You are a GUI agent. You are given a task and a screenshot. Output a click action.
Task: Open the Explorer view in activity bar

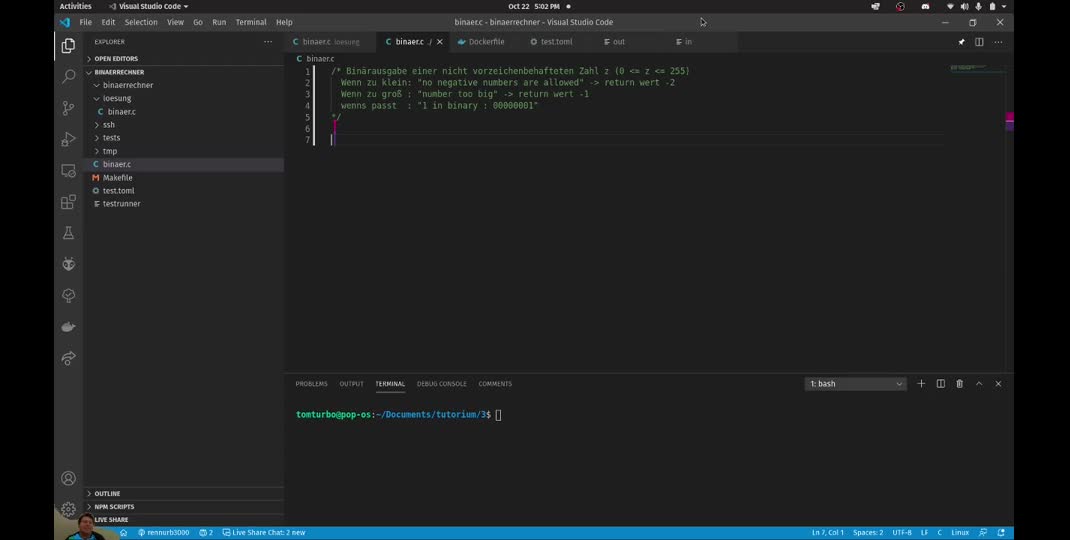point(68,46)
